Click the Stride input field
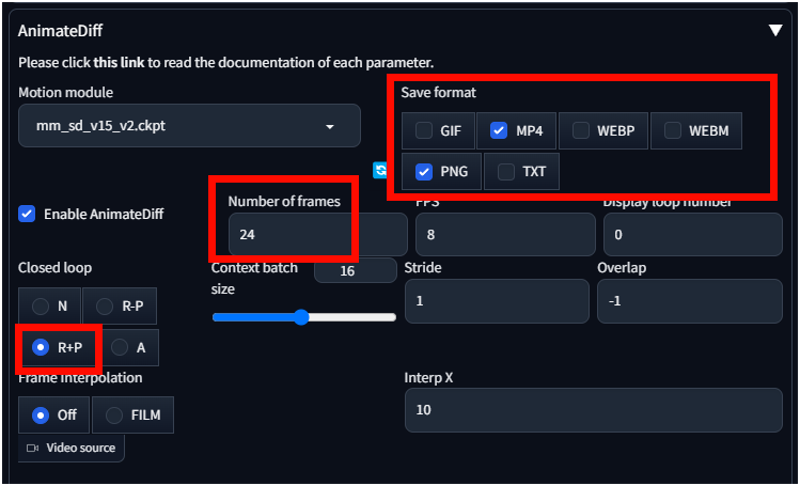 [497, 301]
